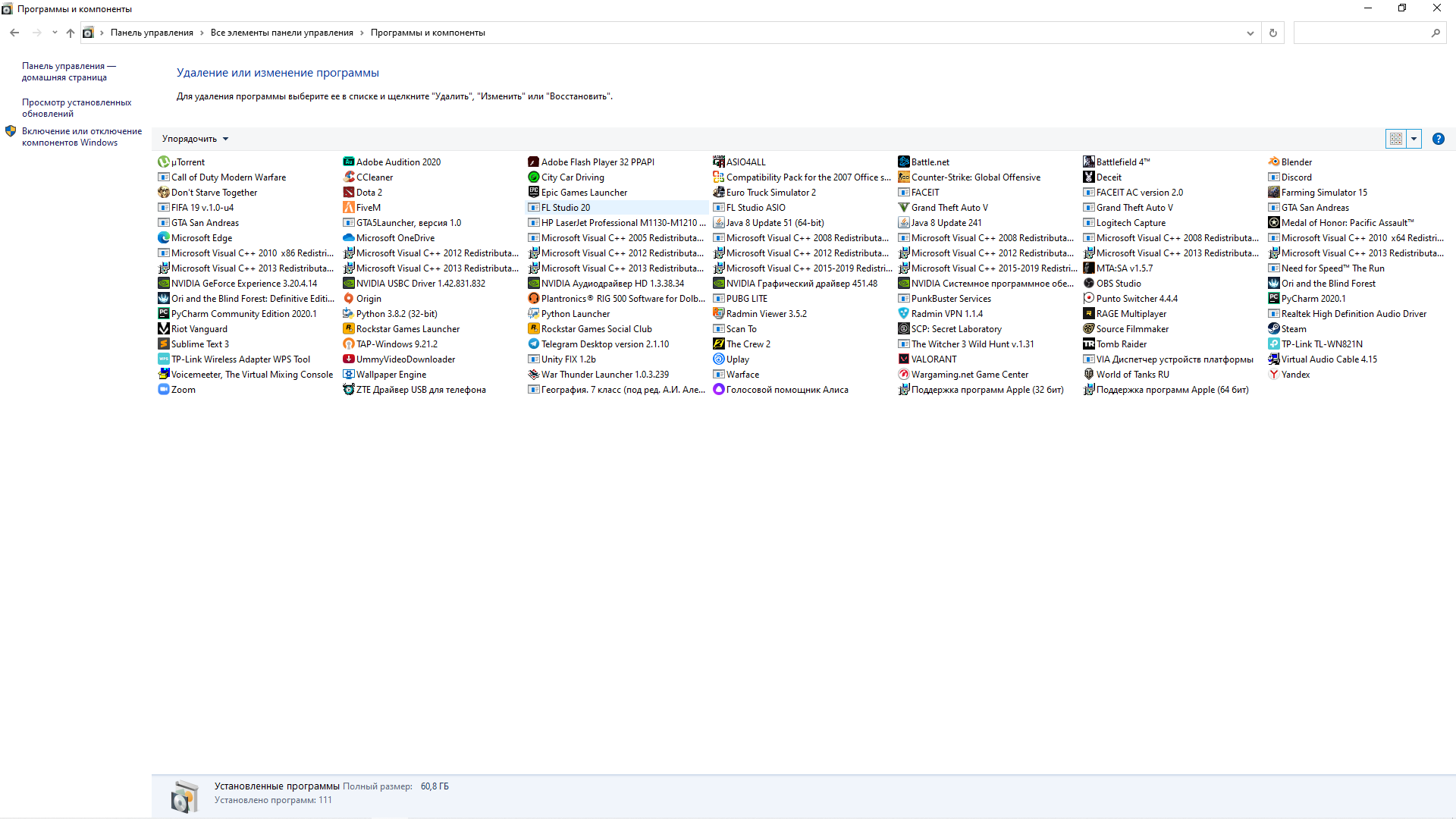The height and width of the screenshot is (819, 1456).
Task: Click the µTorrent program icon
Action: click(163, 162)
